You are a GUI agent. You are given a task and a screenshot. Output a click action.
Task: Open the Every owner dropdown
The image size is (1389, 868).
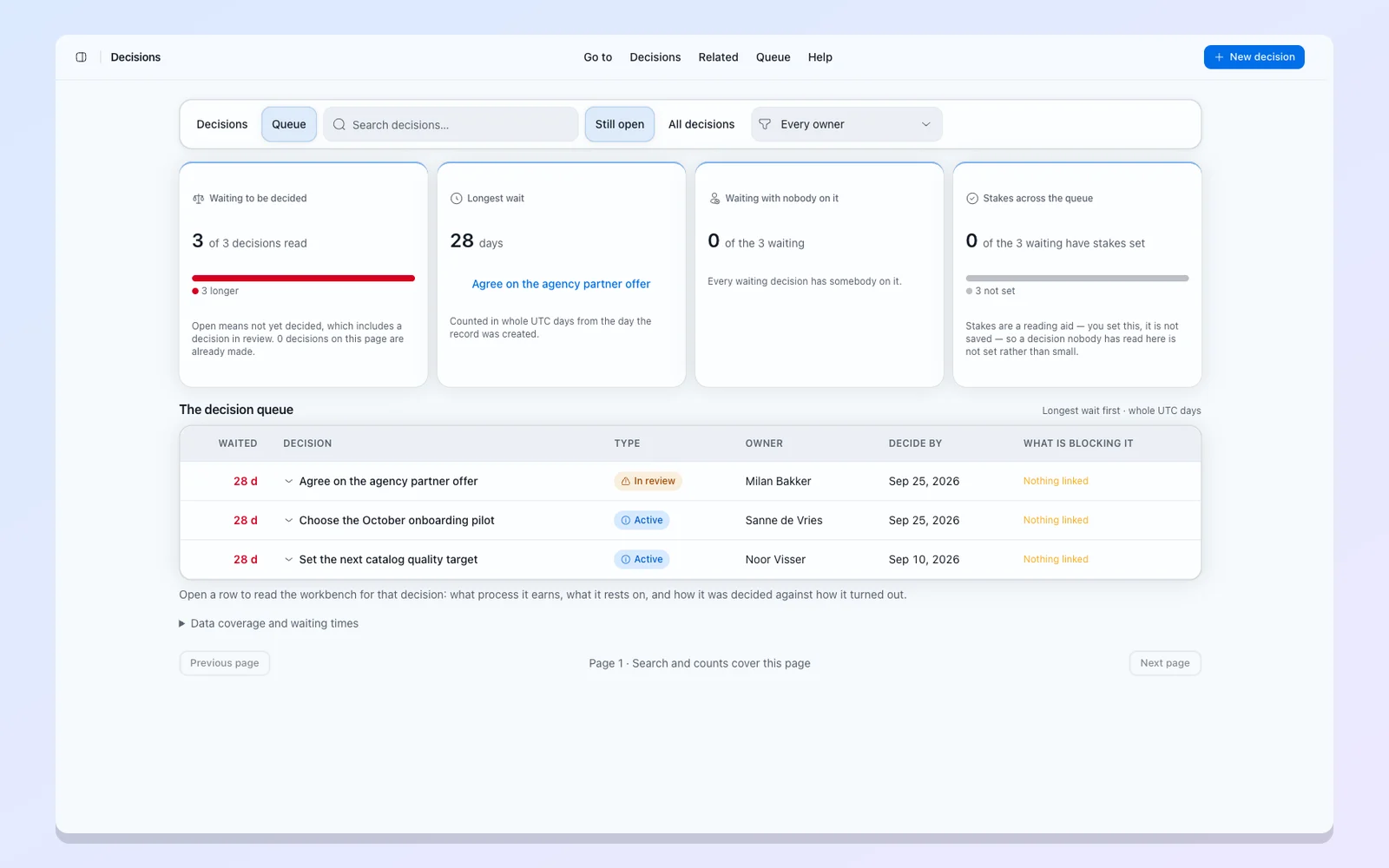pos(846,124)
